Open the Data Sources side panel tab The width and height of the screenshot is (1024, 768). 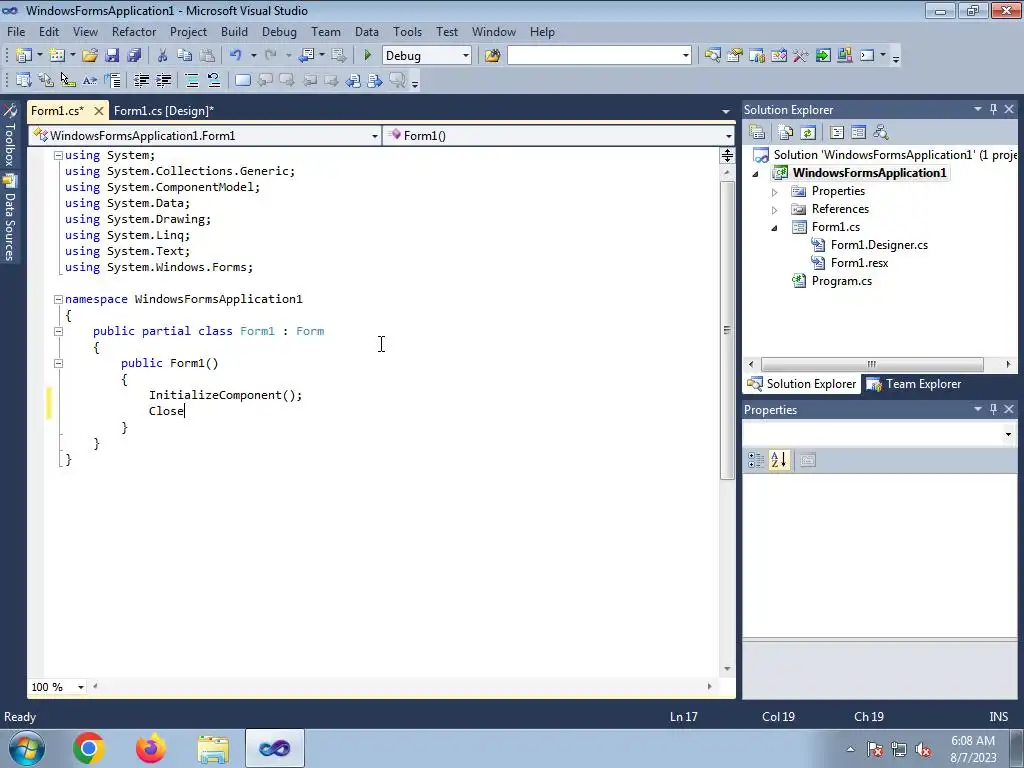10,219
